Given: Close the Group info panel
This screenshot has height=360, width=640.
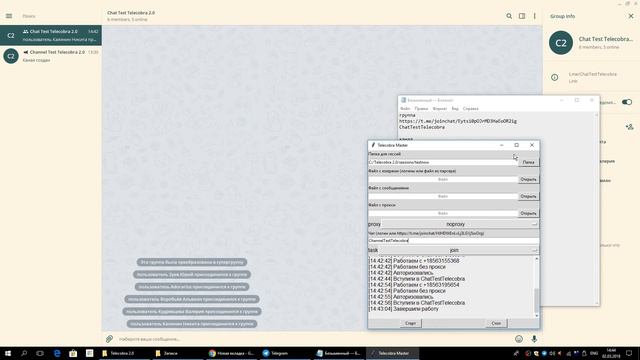Looking at the screenshot, I should coord(631,16).
